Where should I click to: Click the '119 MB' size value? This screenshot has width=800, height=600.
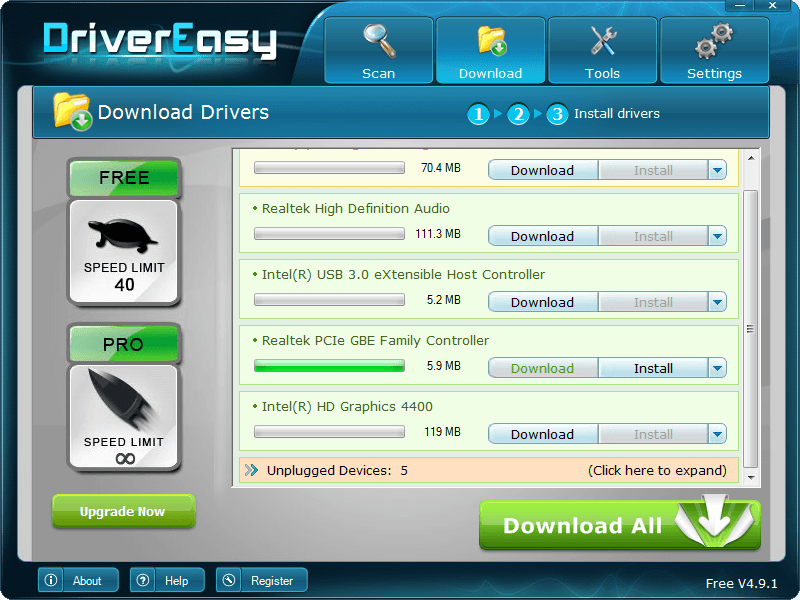(x=442, y=432)
